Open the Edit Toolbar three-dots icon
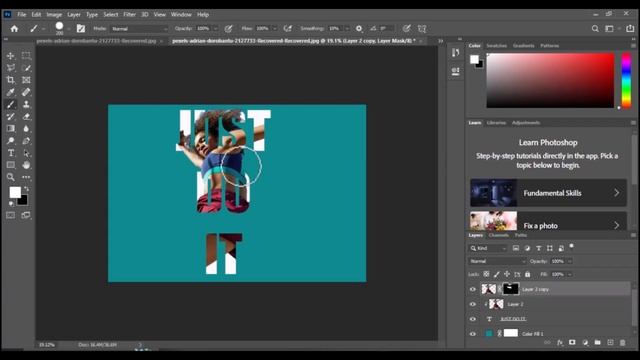The height and width of the screenshot is (360, 640). pos(26,177)
